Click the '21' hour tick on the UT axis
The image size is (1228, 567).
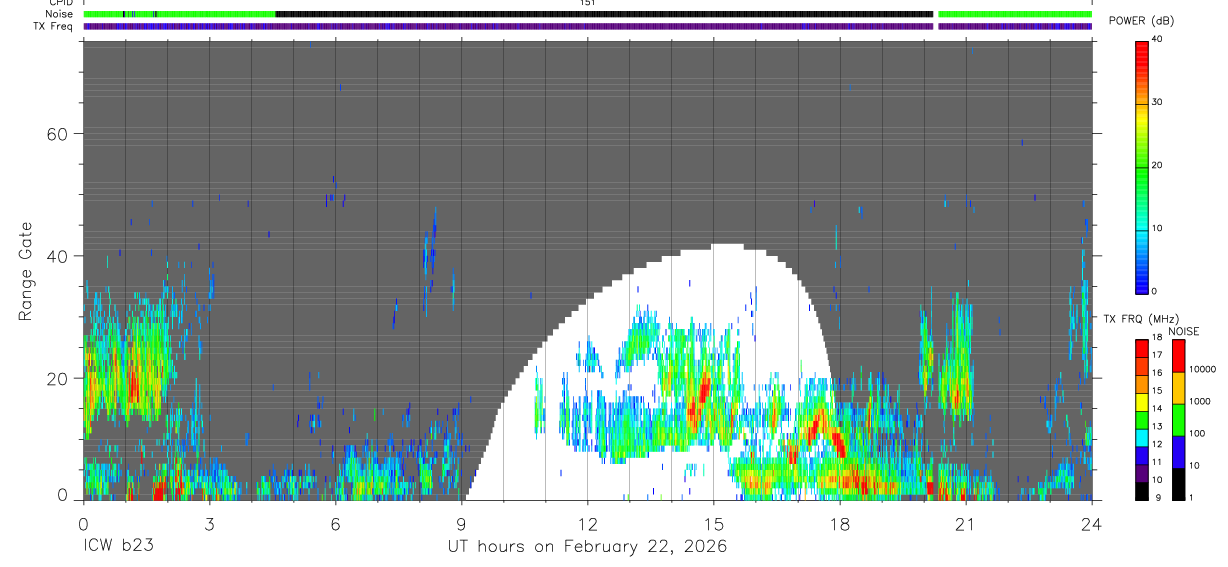[965, 523]
